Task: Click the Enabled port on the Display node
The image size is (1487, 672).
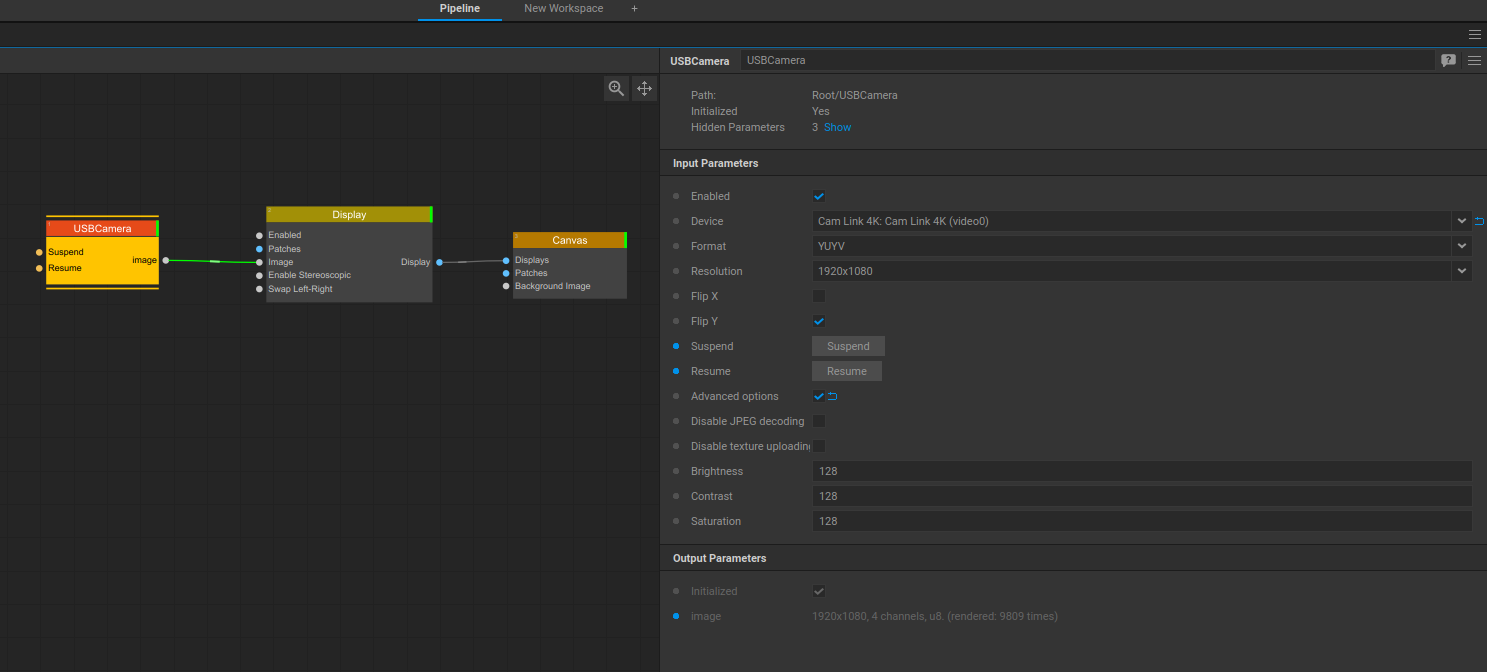Action: point(259,235)
